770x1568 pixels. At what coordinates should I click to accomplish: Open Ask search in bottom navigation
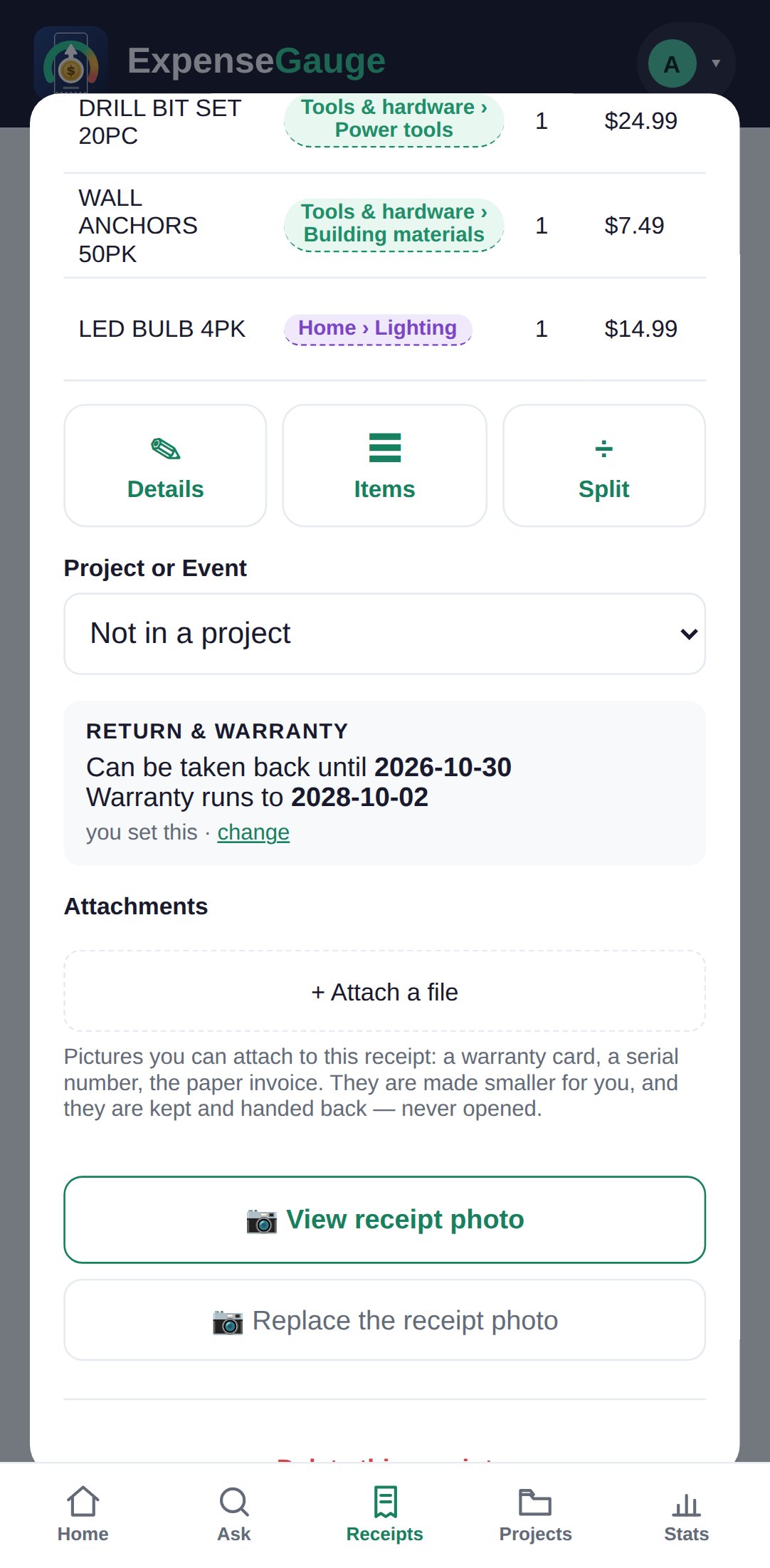point(234,1514)
